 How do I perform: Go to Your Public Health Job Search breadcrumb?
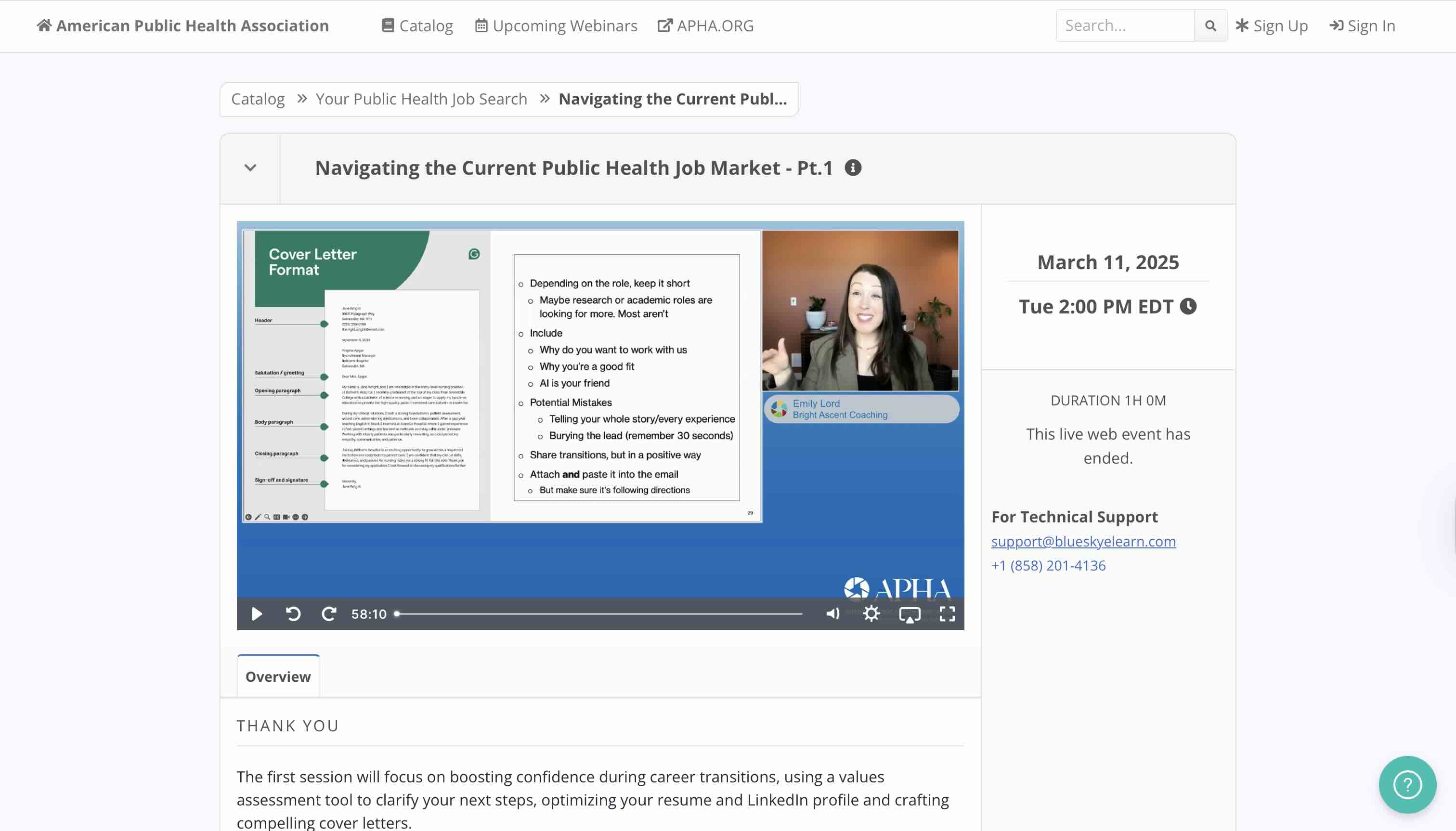[421, 99]
